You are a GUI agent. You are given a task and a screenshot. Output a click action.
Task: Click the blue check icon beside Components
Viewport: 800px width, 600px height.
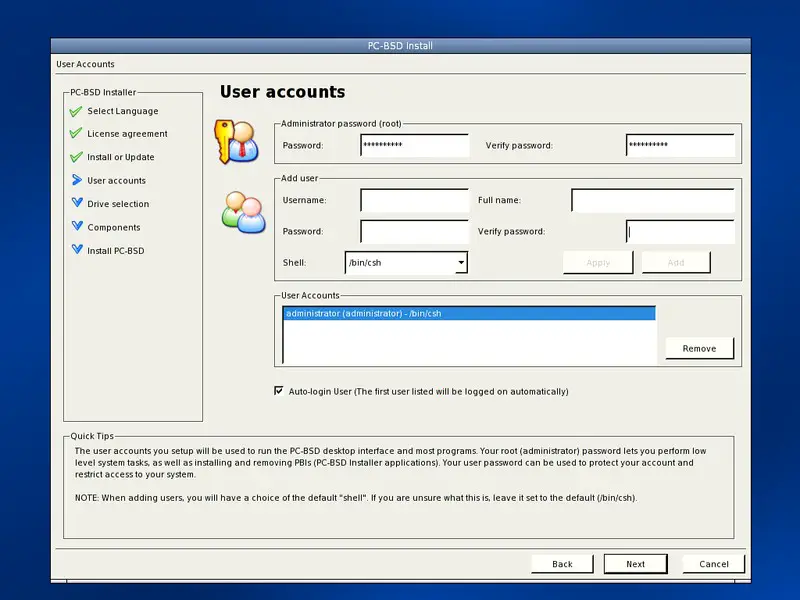coord(76,227)
